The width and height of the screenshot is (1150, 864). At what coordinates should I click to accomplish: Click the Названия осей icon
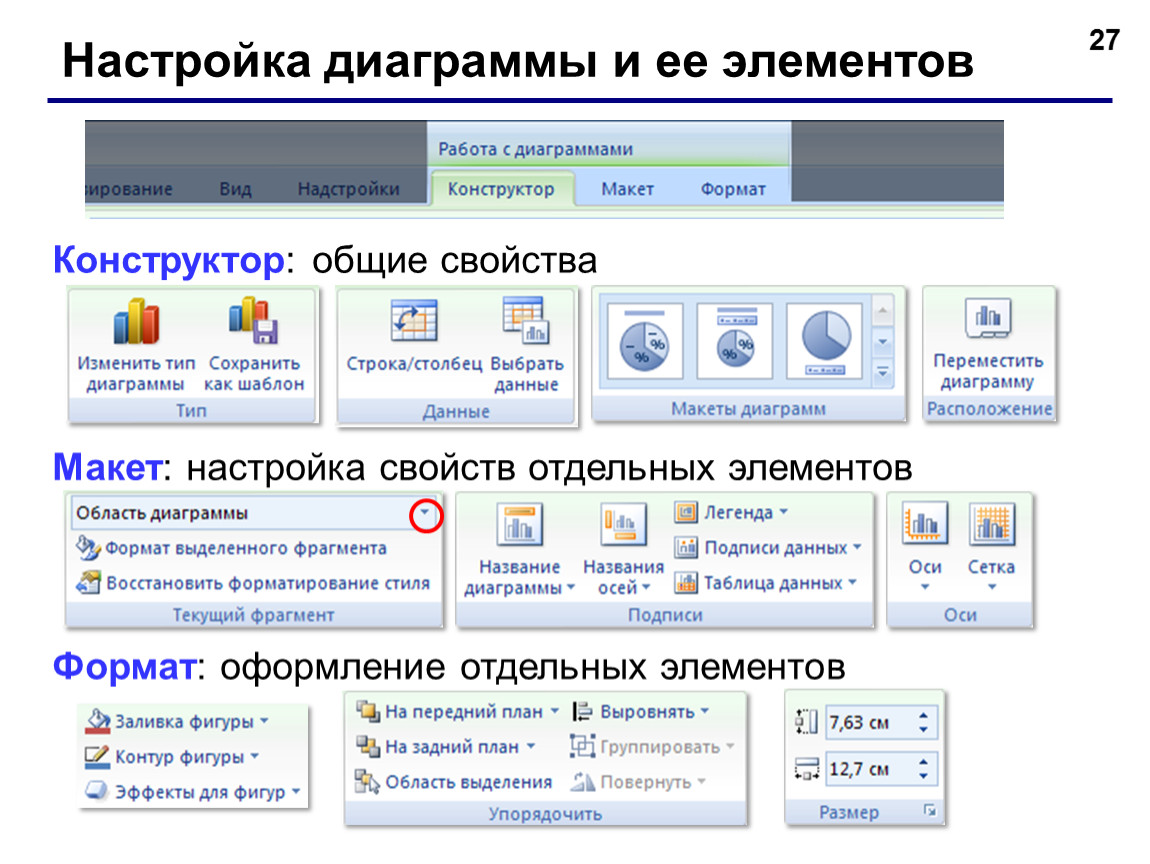point(623,525)
